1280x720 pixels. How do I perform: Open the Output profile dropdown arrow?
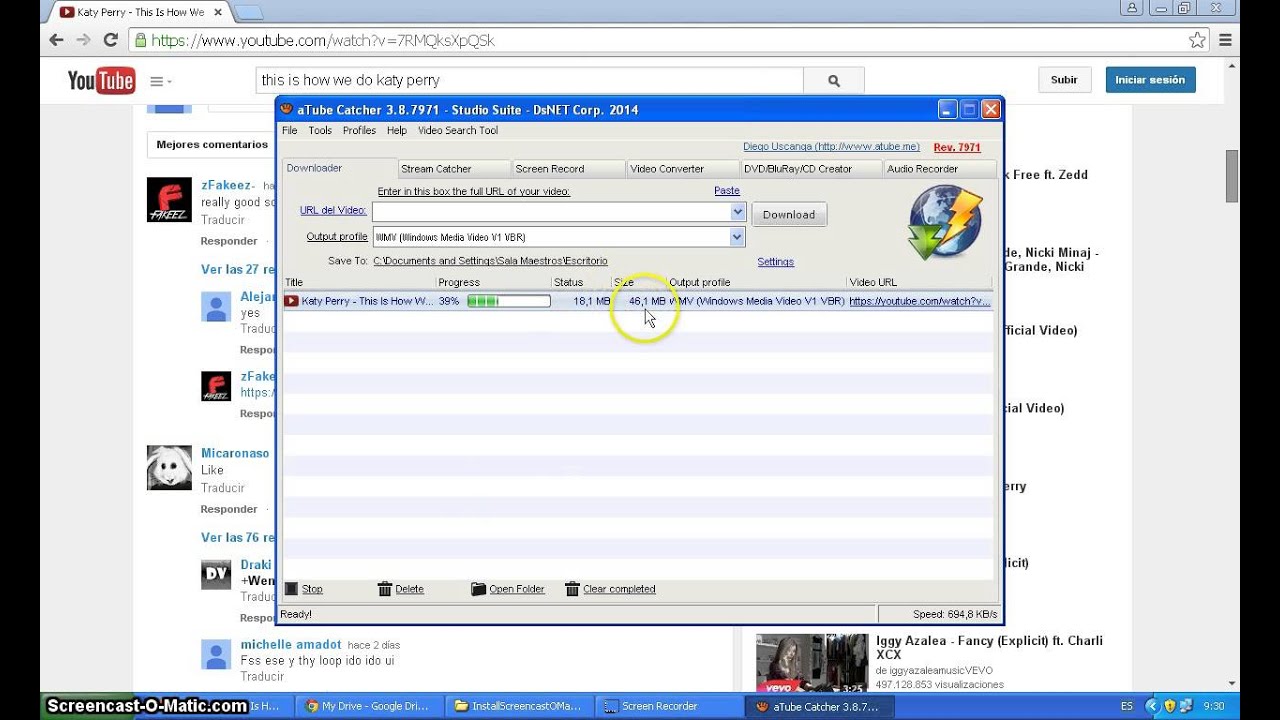coord(737,237)
